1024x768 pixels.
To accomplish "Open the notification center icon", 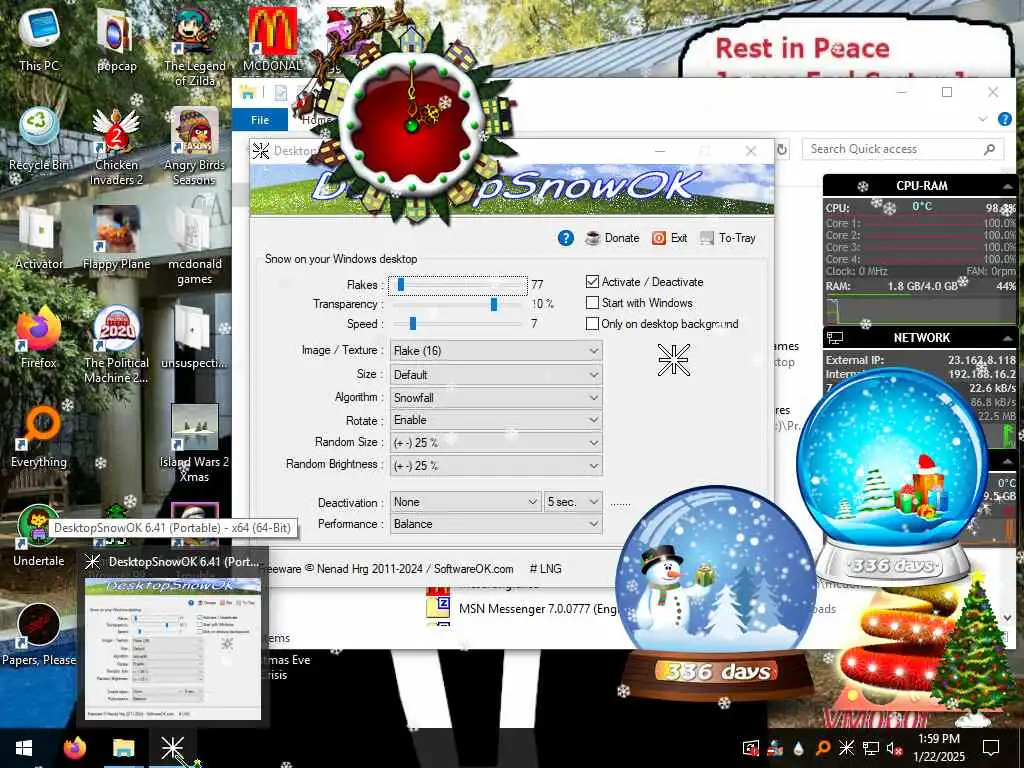I will tap(991, 748).
